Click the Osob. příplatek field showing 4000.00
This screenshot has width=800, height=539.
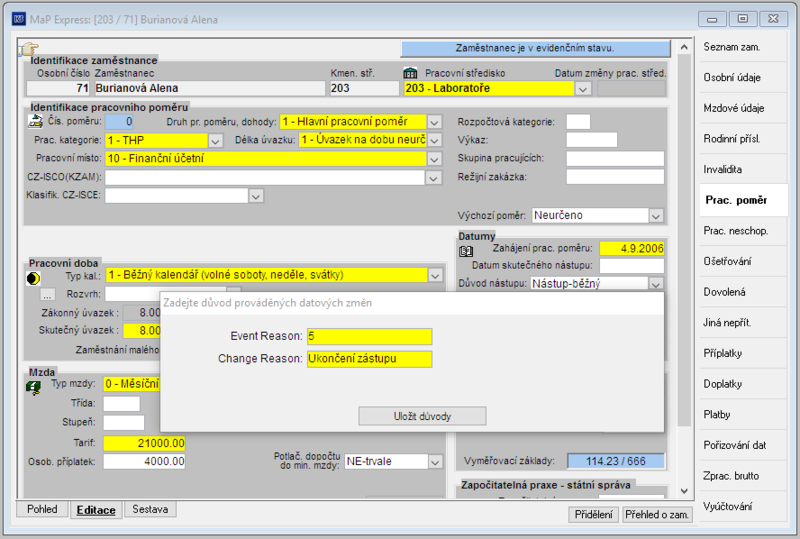click(144, 461)
